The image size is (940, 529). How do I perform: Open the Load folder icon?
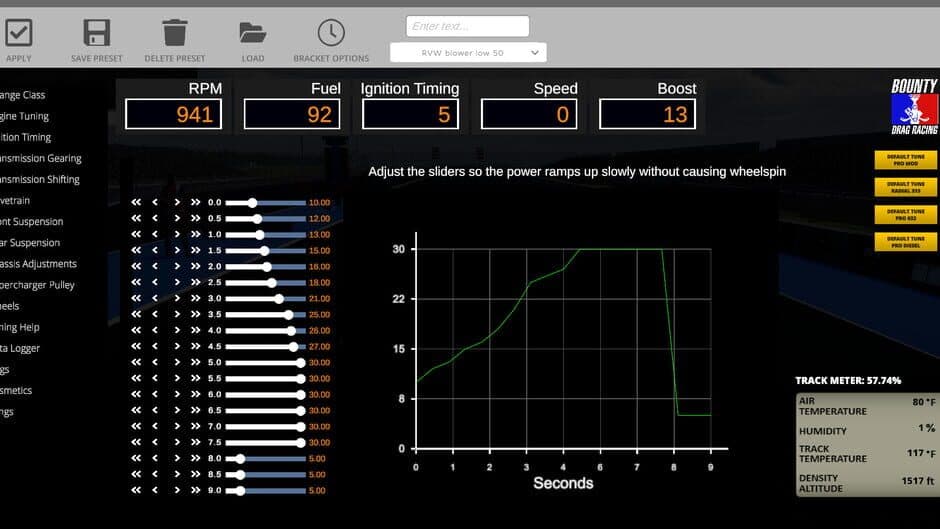[253, 33]
